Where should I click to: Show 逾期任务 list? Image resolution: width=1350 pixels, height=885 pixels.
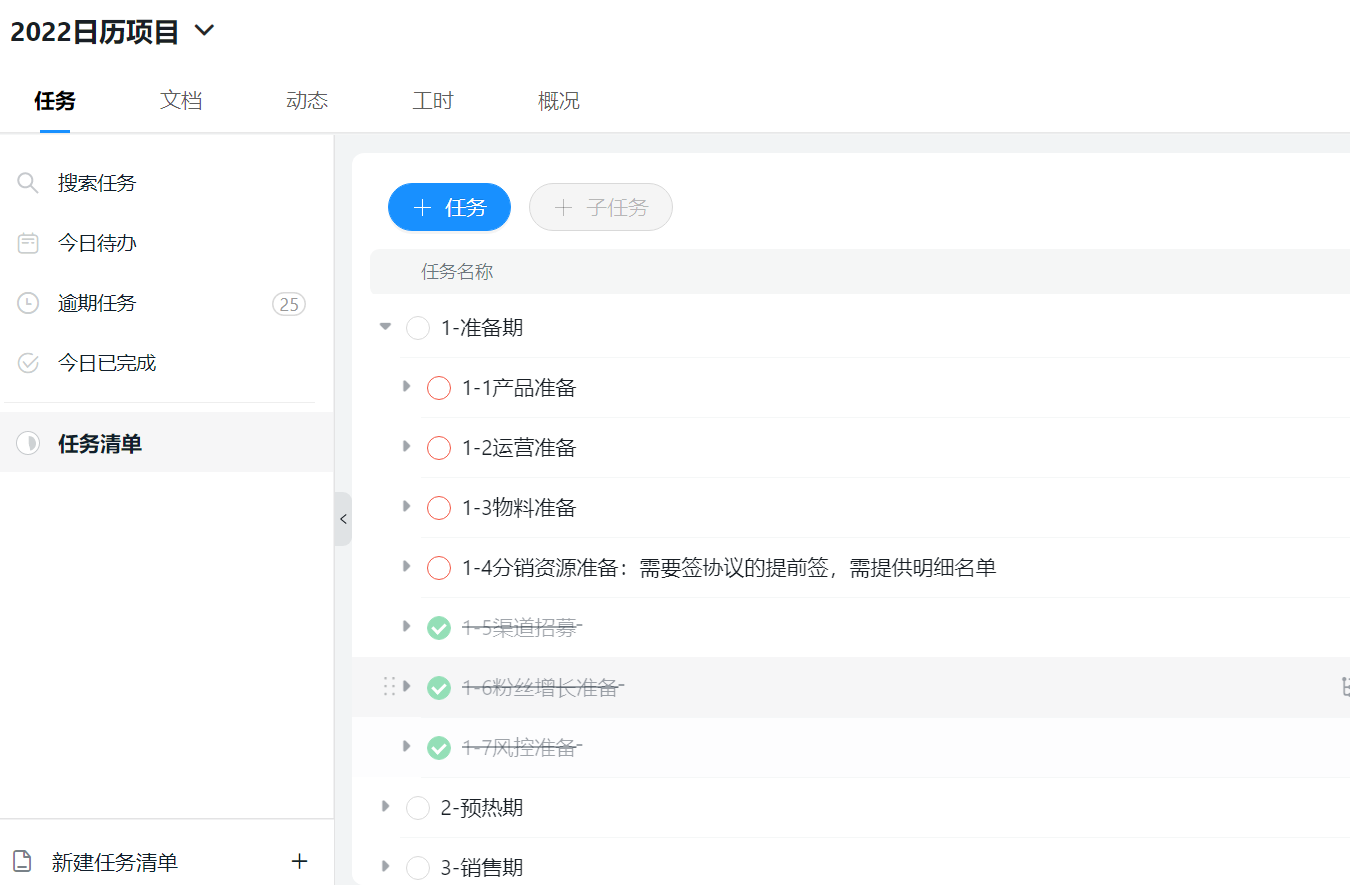[x=97, y=303]
